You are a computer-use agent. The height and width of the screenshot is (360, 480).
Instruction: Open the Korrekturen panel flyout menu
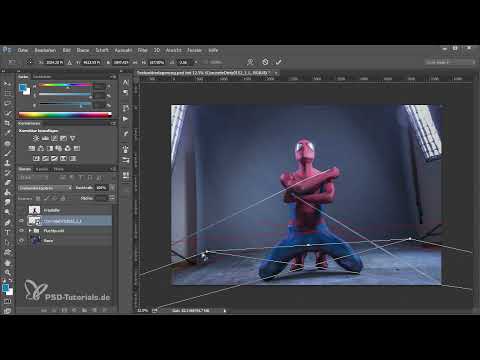[x=113, y=123]
